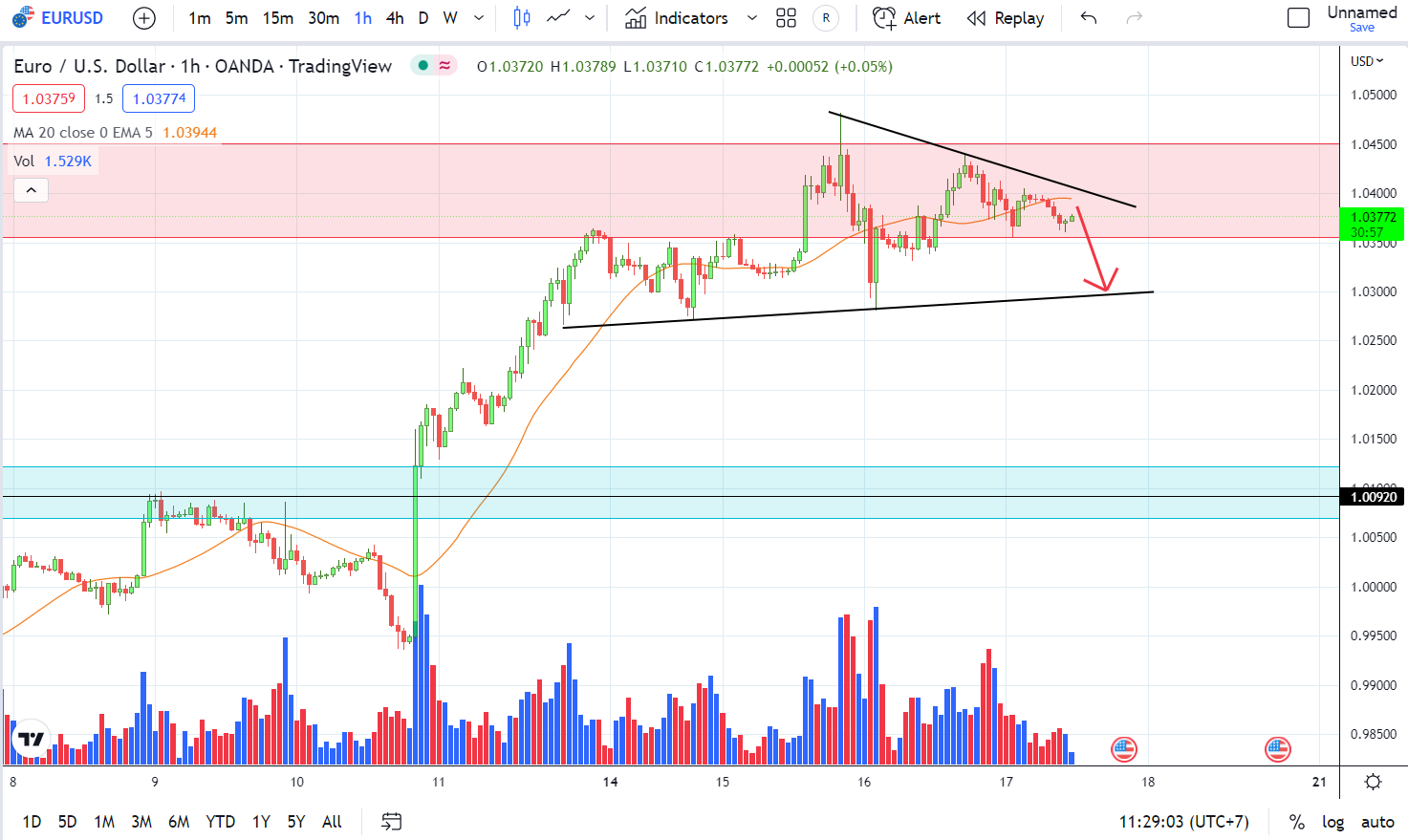The image size is (1408, 840).
Task: Create an Alert
Action: pyautogui.click(x=907, y=17)
